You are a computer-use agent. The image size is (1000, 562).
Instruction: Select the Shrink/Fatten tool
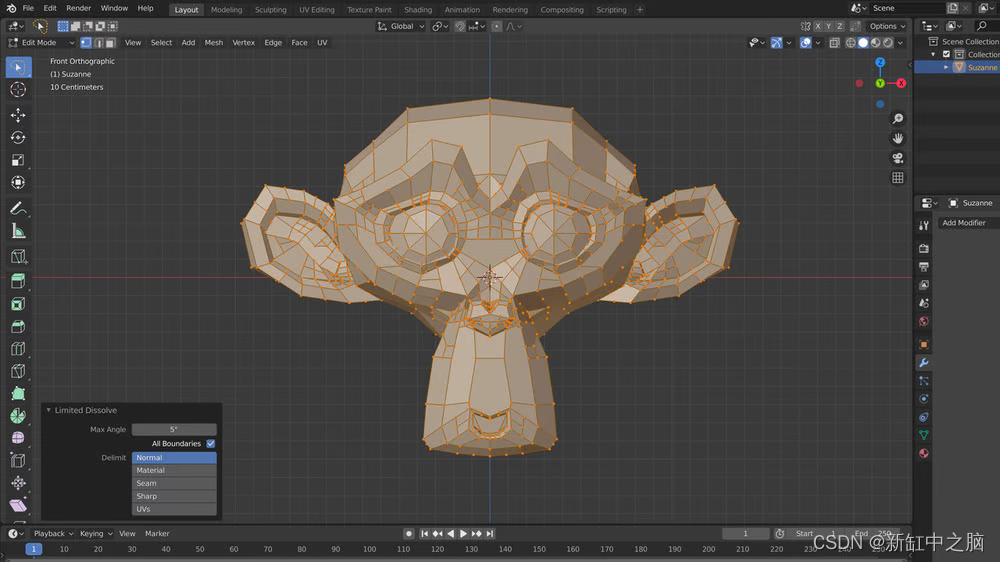pos(18,482)
